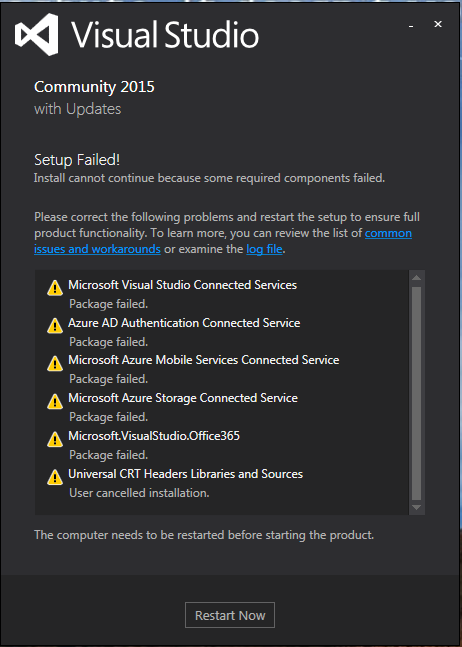The height and width of the screenshot is (647, 462).
Task: Click the Visual Studio logo icon
Action: pyautogui.click(x=36, y=34)
